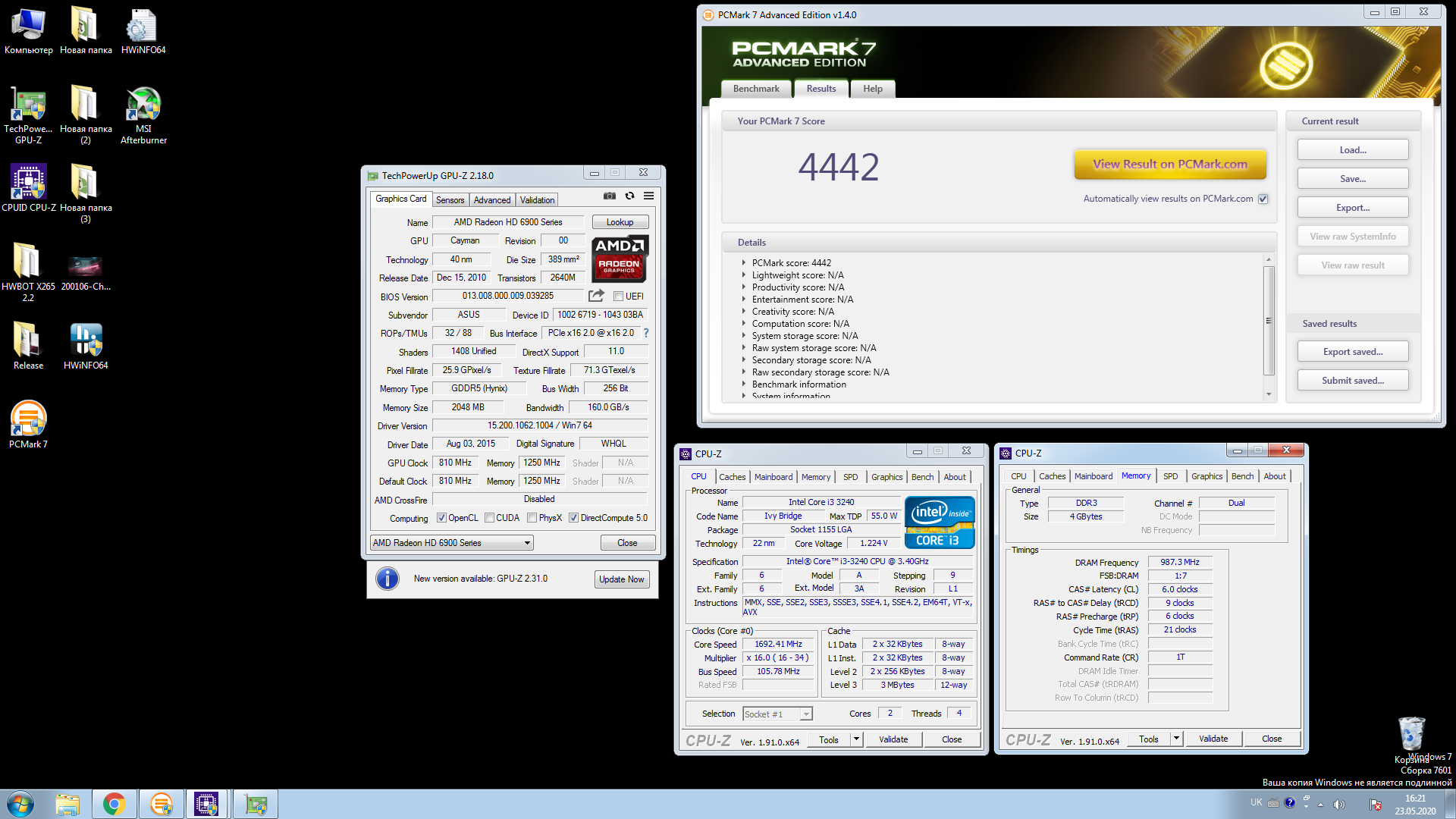
Task: Open Google Chrome from the taskbar
Action: [x=115, y=804]
